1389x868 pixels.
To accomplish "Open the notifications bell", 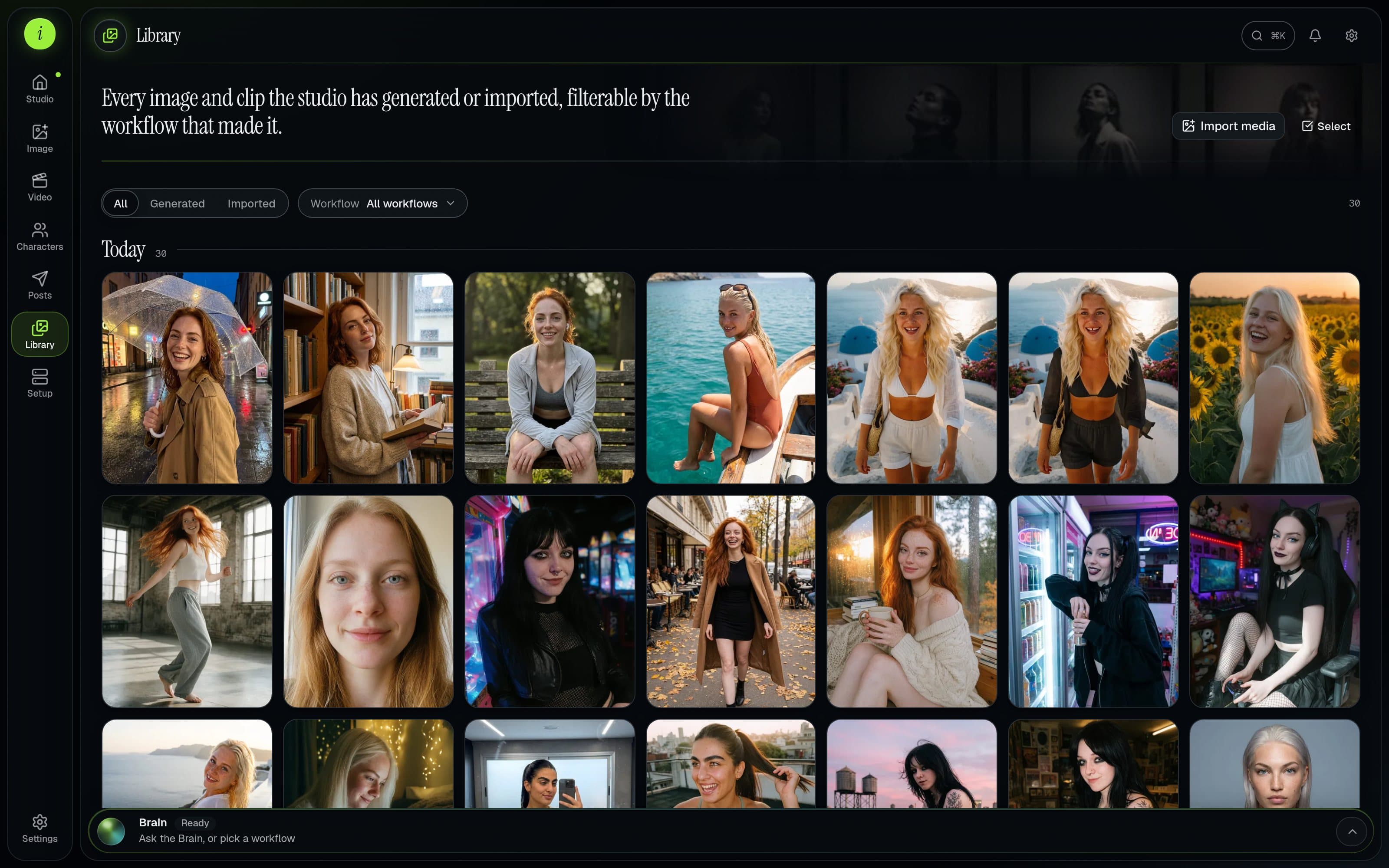I will point(1315,36).
